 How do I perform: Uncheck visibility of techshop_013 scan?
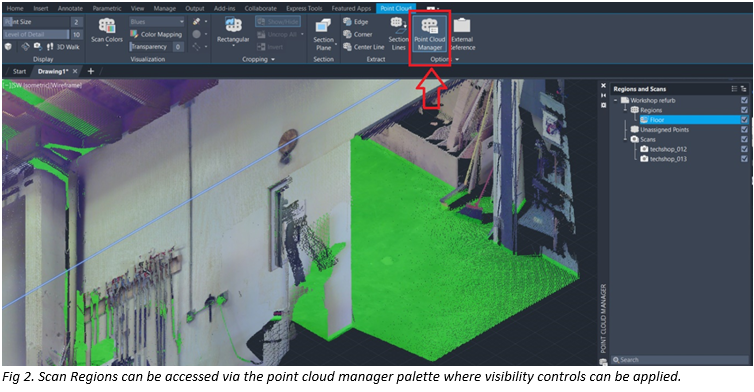click(744, 159)
